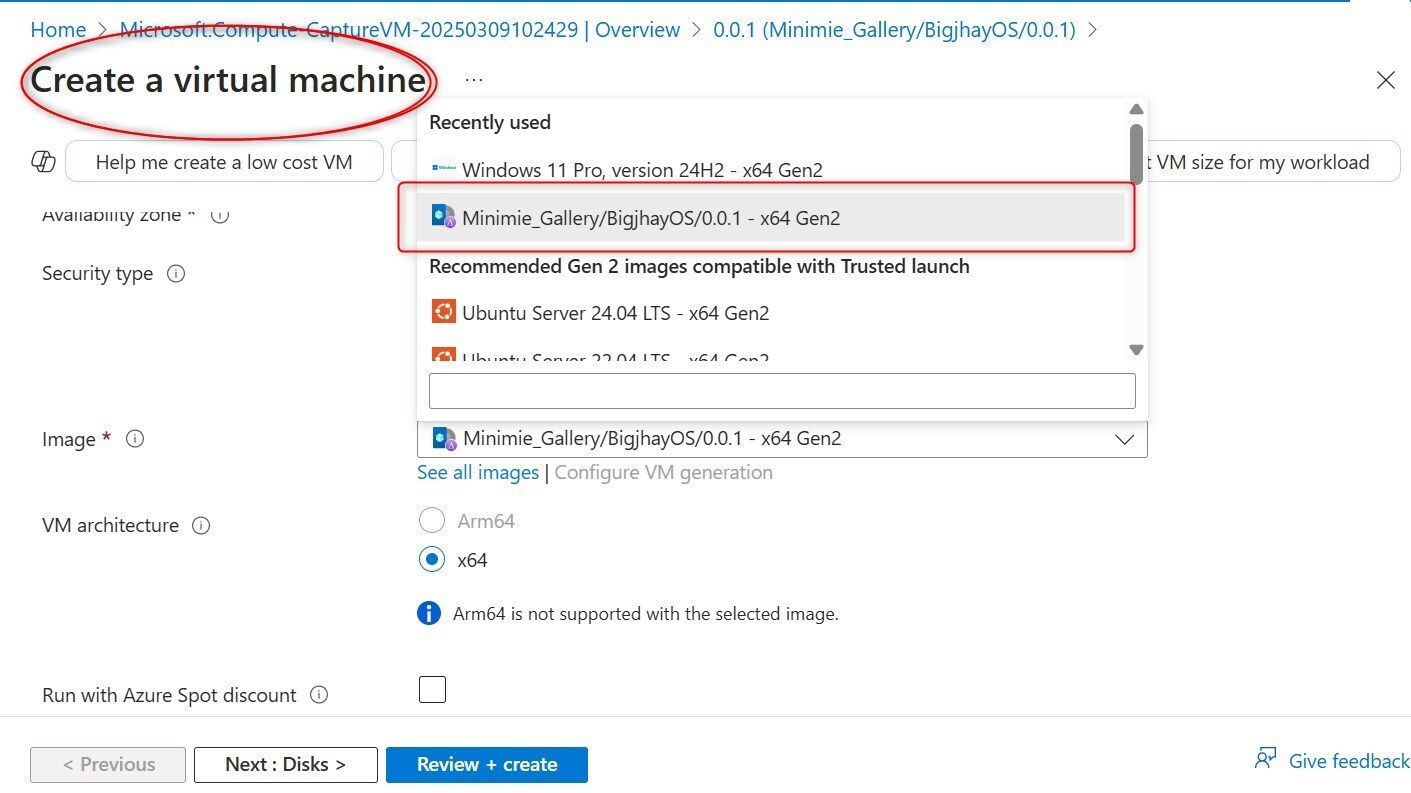
Task: Click the Recommended Gen 2 images heading
Action: point(699,266)
